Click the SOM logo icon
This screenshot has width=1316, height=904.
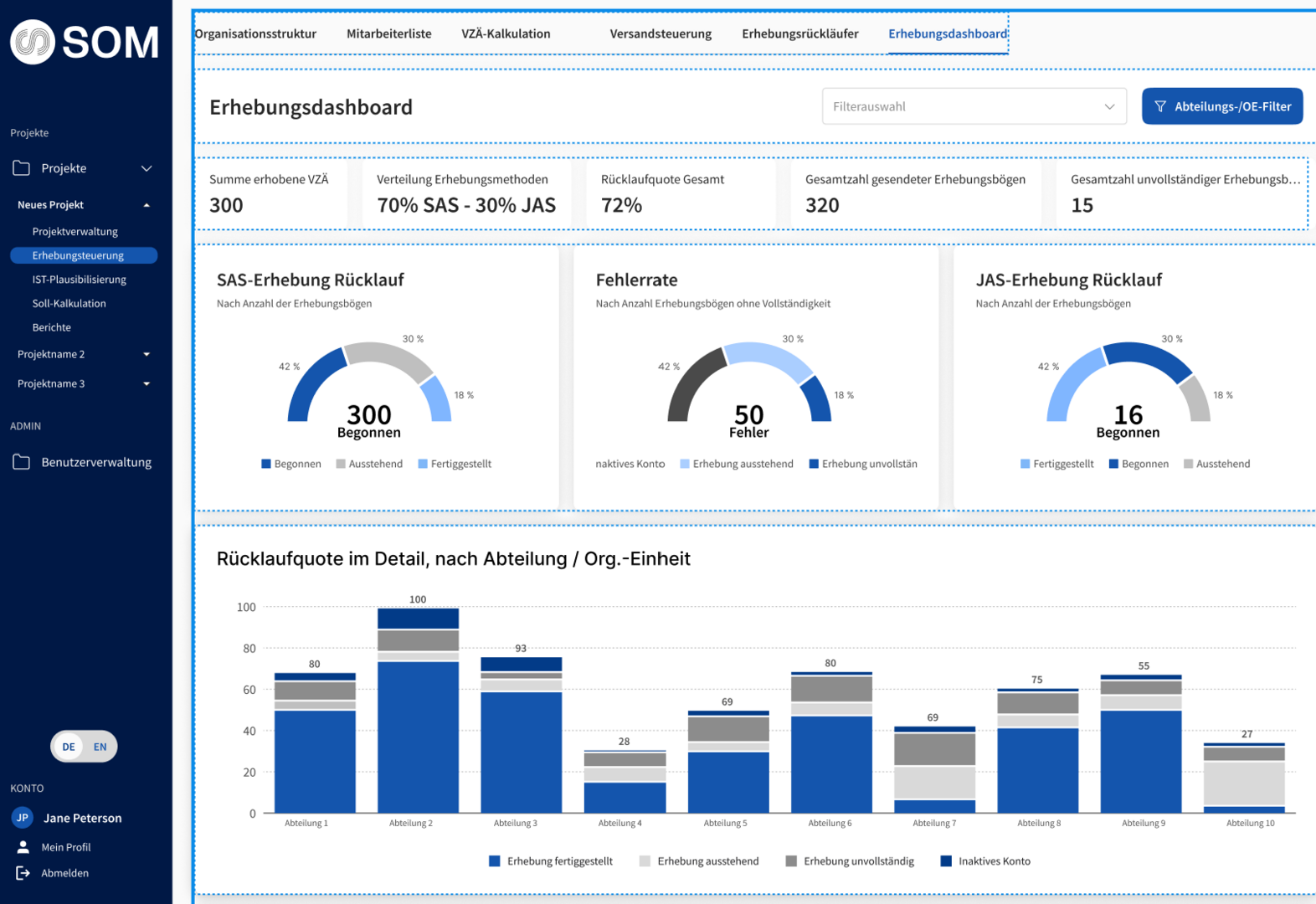point(33,42)
